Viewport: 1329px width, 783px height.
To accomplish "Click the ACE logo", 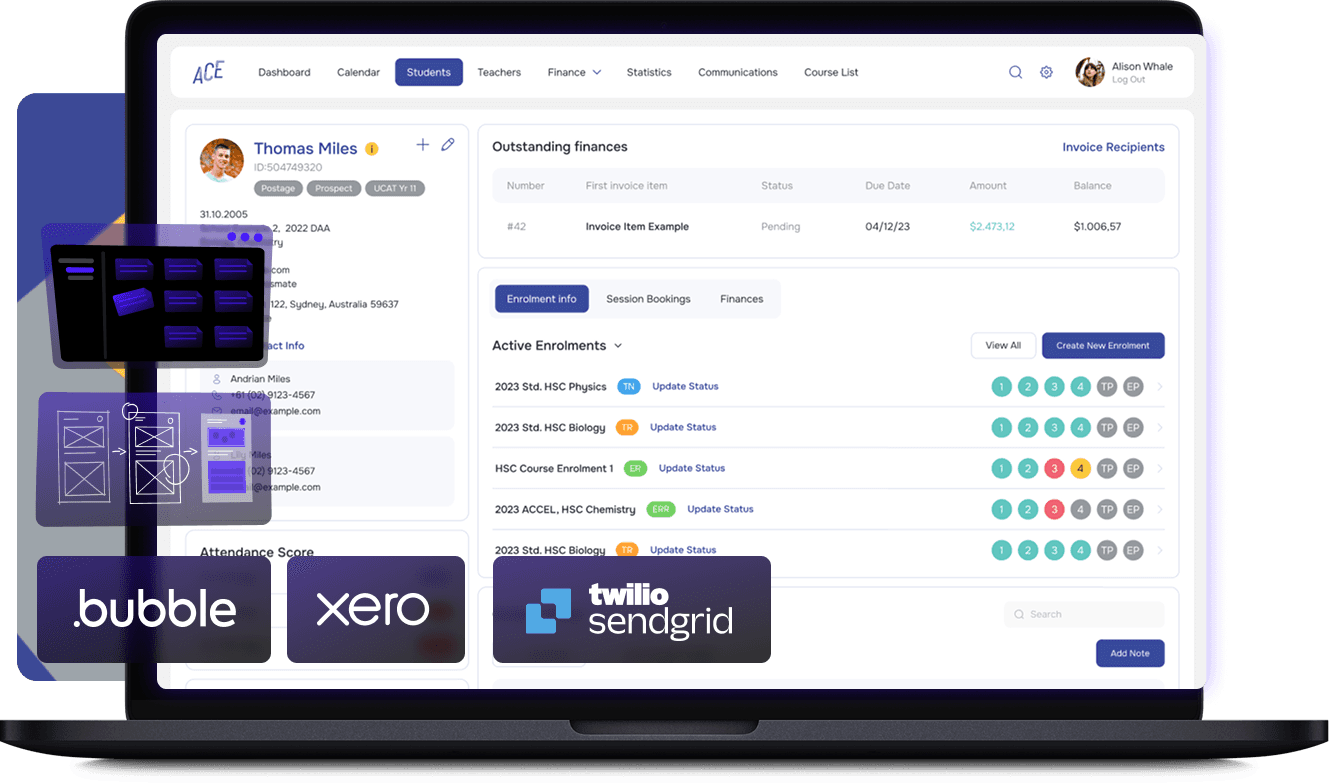I will point(208,72).
